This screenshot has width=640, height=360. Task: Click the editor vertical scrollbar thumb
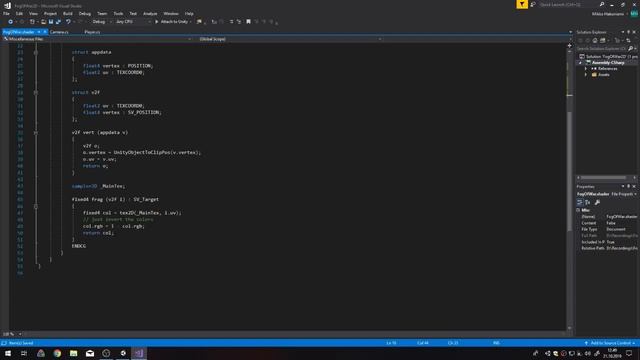click(x=570, y=170)
